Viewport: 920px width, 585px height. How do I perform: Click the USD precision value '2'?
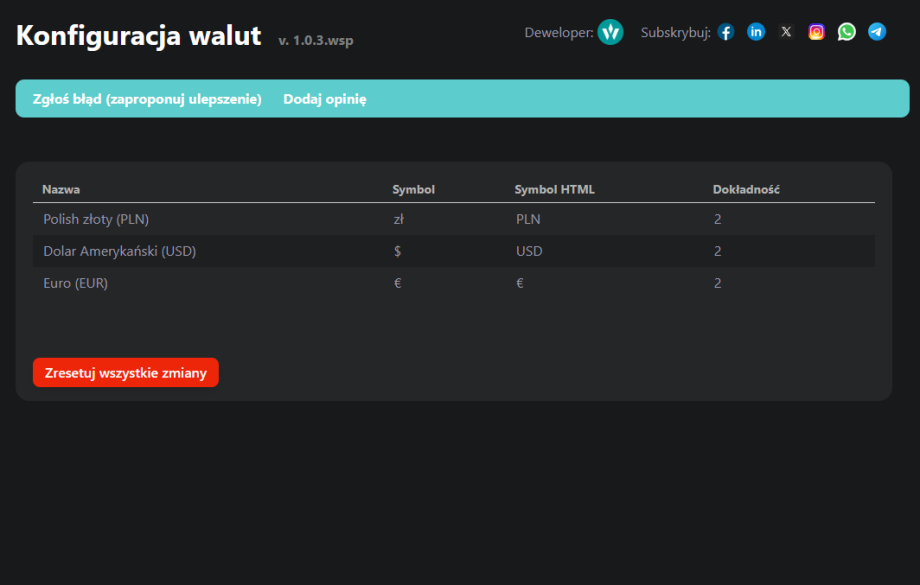tap(717, 251)
